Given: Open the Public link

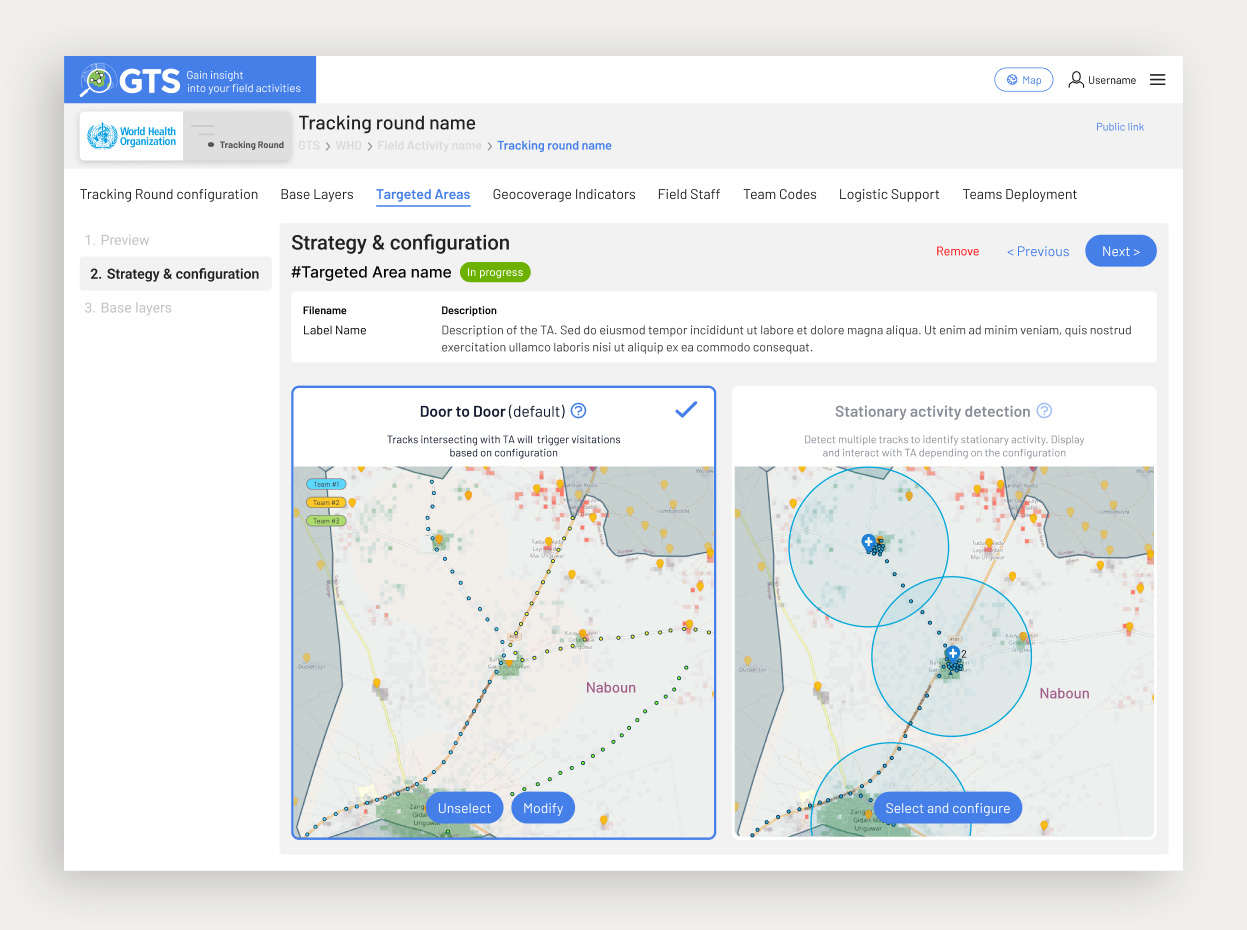Looking at the screenshot, I should 1119,127.
